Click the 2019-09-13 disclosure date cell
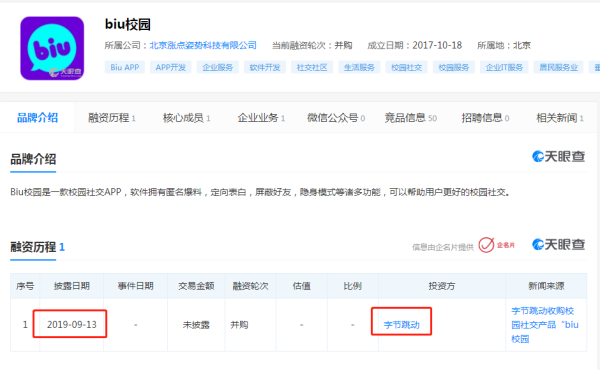The width and height of the screenshot is (600, 370). (x=72, y=325)
